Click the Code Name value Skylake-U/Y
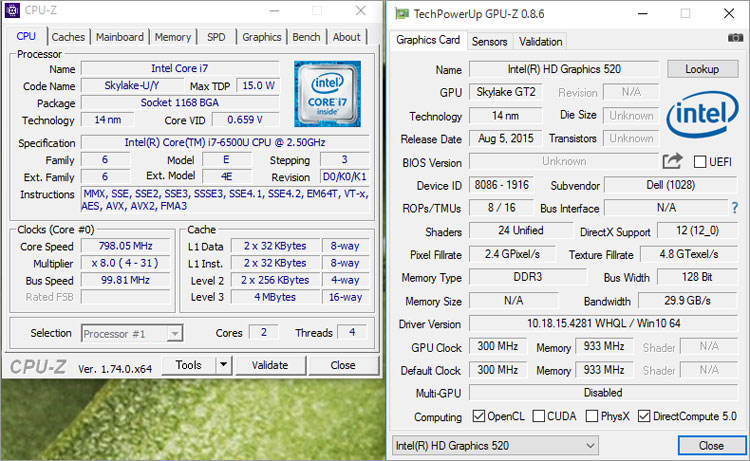This screenshot has height=461, width=750. (132, 86)
